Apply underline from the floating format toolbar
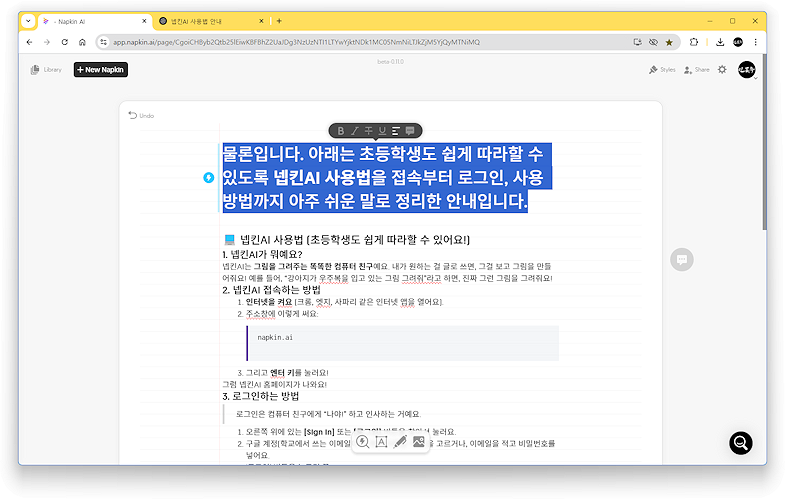The image size is (785, 499). 382,131
